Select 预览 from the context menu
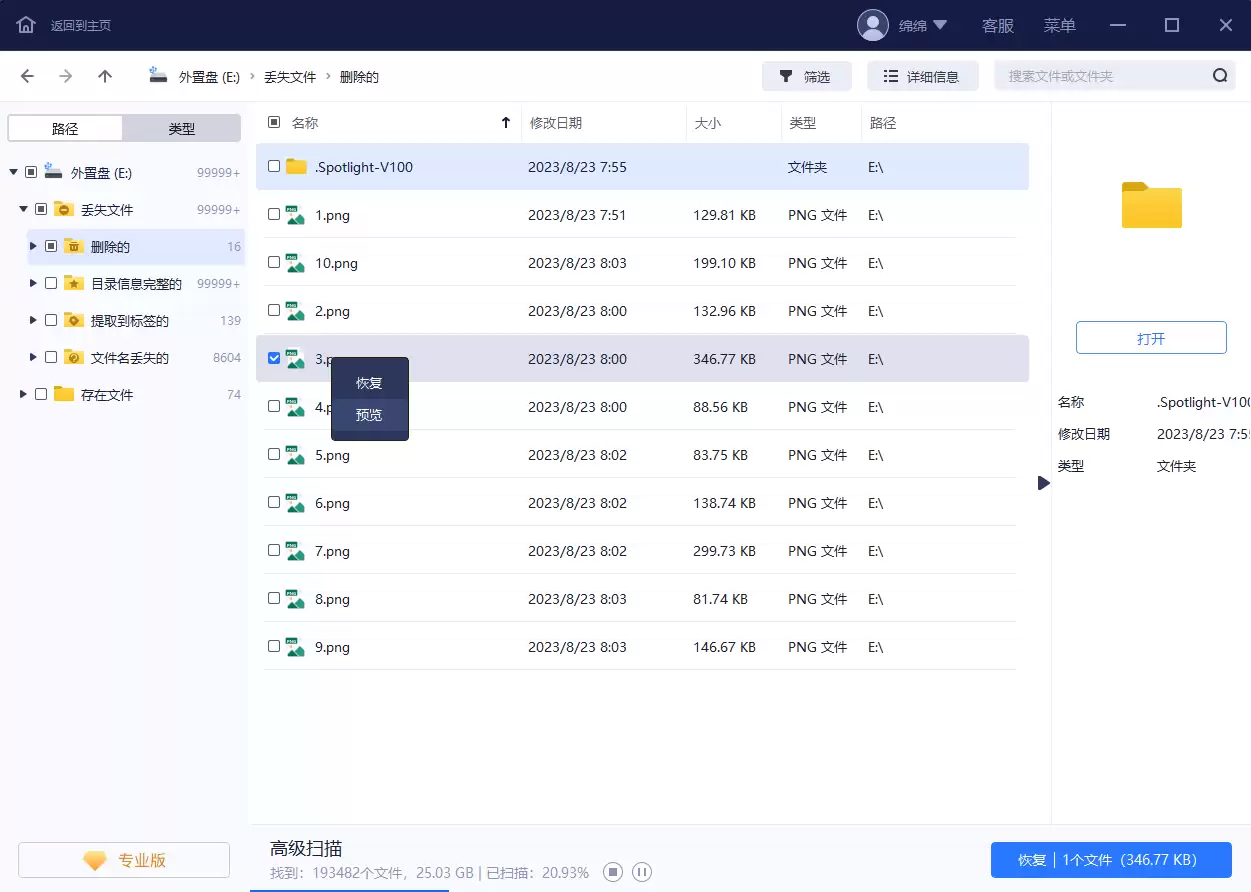The image size is (1251, 892). point(369,415)
